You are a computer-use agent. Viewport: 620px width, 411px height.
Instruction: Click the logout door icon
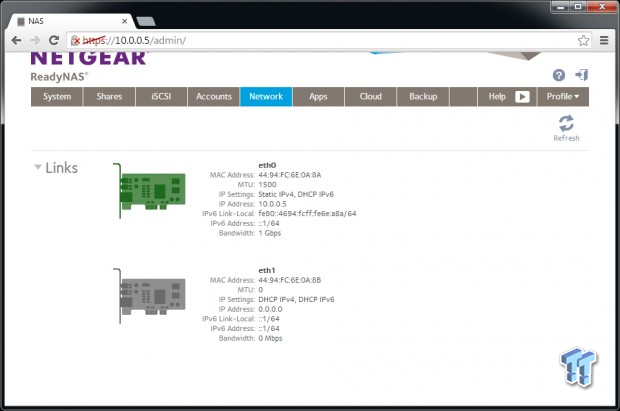582,75
